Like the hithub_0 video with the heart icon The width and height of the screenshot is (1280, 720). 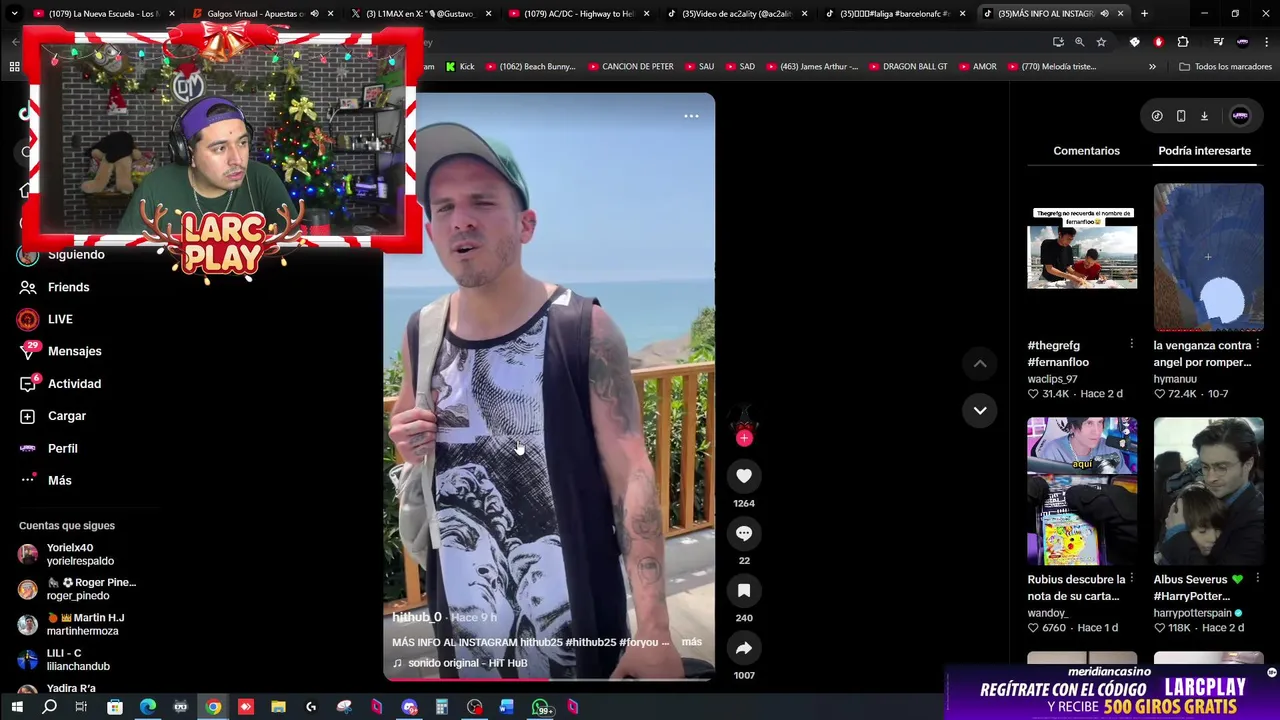[x=743, y=476]
